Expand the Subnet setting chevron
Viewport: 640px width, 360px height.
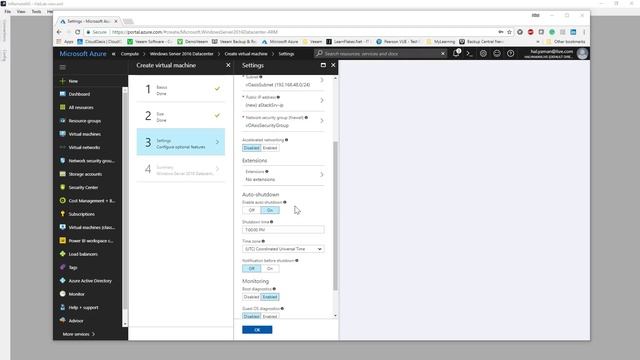coord(322,80)
